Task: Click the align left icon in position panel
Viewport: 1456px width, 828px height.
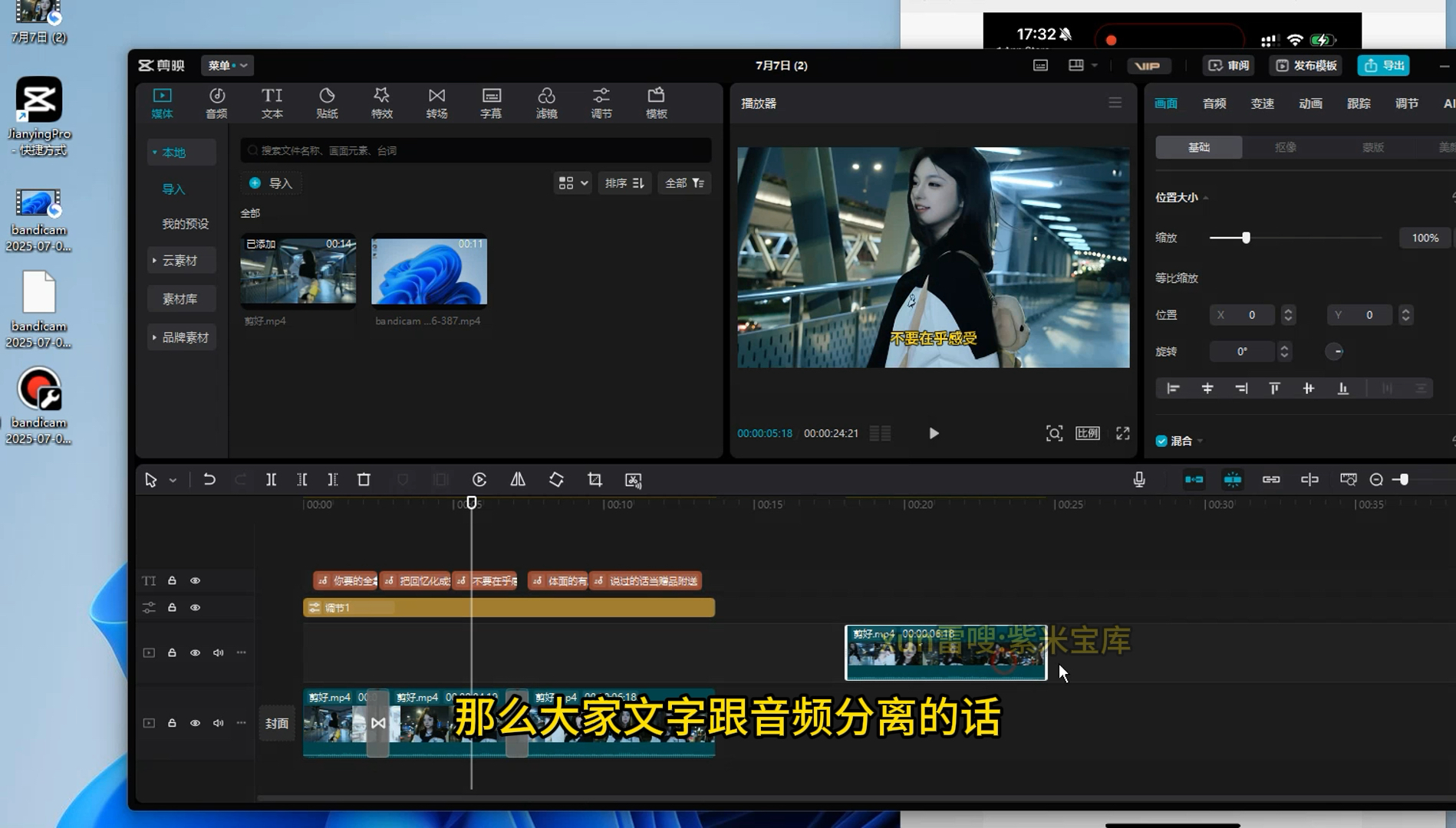Action: point(1173,389)
